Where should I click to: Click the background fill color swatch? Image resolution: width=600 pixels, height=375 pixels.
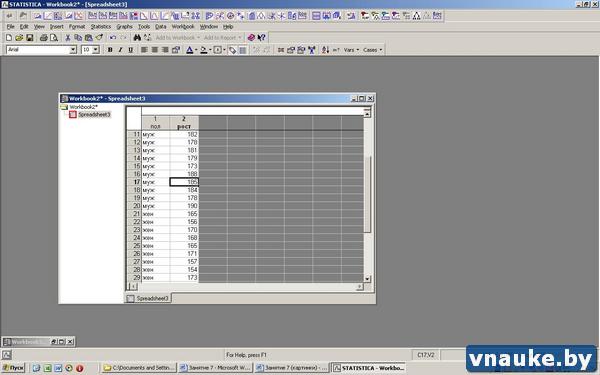click(204, 50)
